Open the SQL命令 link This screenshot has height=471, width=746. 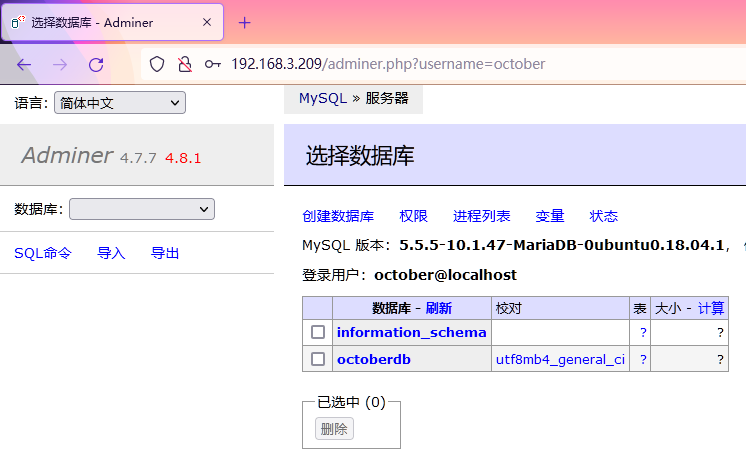[43, 253]
